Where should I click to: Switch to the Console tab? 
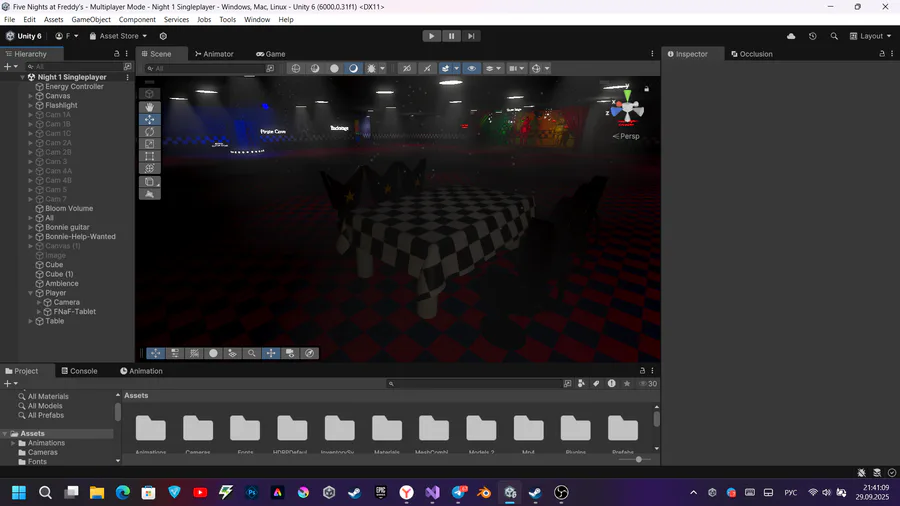point(79,371)
